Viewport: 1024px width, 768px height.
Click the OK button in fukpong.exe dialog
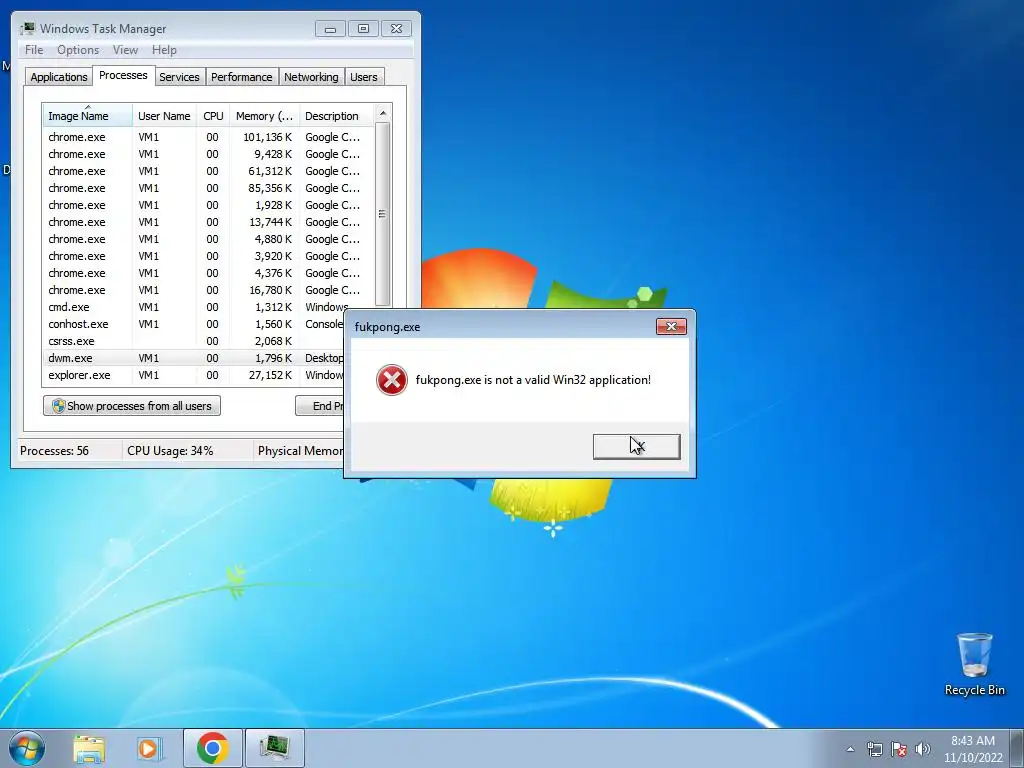637,447
